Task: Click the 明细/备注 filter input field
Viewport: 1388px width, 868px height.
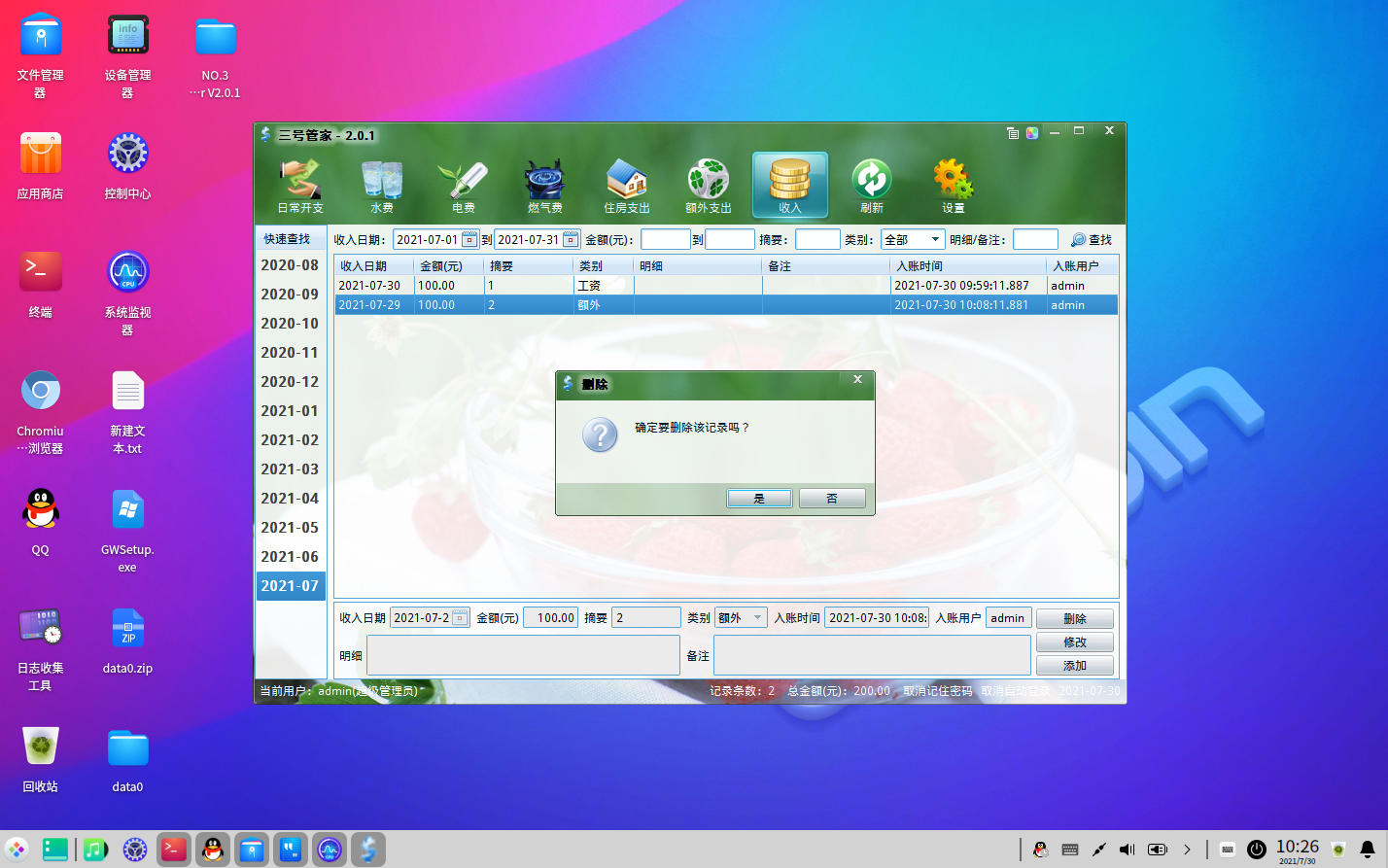Action: tap(1035, 239)
